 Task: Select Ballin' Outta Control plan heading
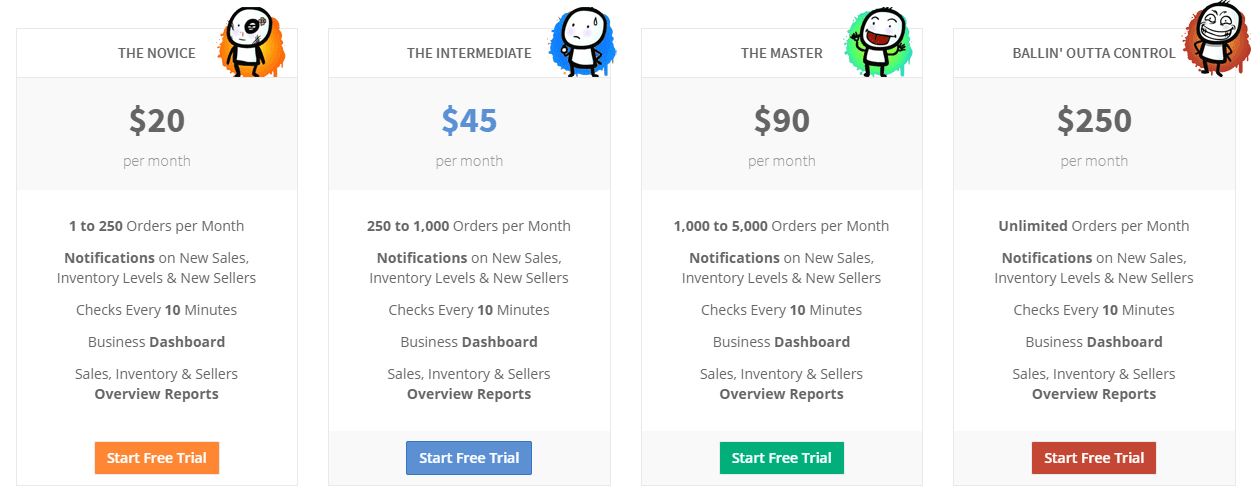coord(1094,53)
